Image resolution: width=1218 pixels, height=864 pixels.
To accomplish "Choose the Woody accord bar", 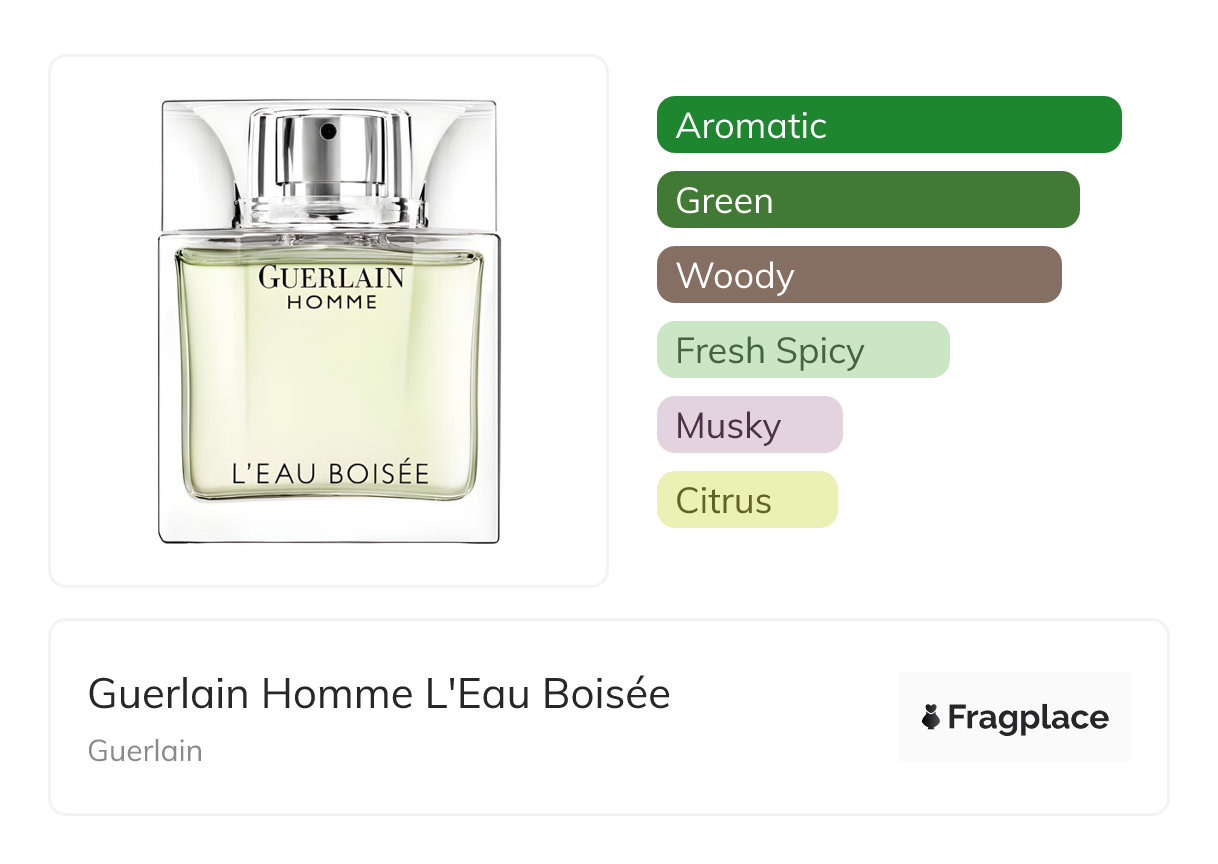I will pyautogui.click(x=858, y=275).
